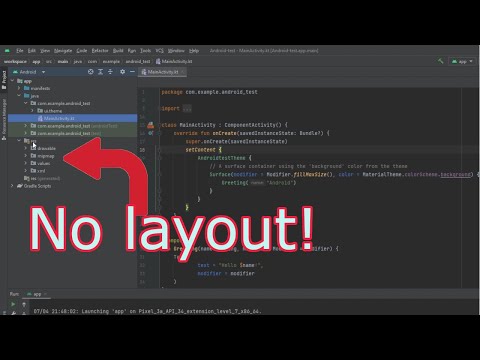
Task: Expand com.example.android_test (test) package
Action: click(x=26, y=133)
